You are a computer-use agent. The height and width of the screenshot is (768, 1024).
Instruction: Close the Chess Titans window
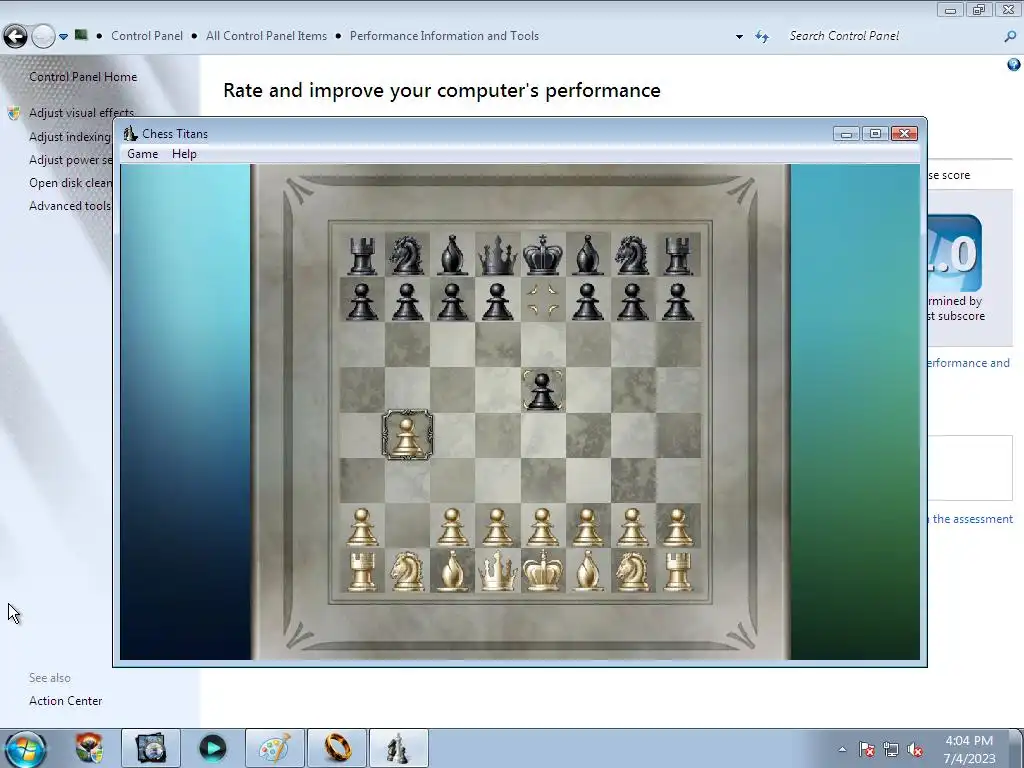pos(904,134)
